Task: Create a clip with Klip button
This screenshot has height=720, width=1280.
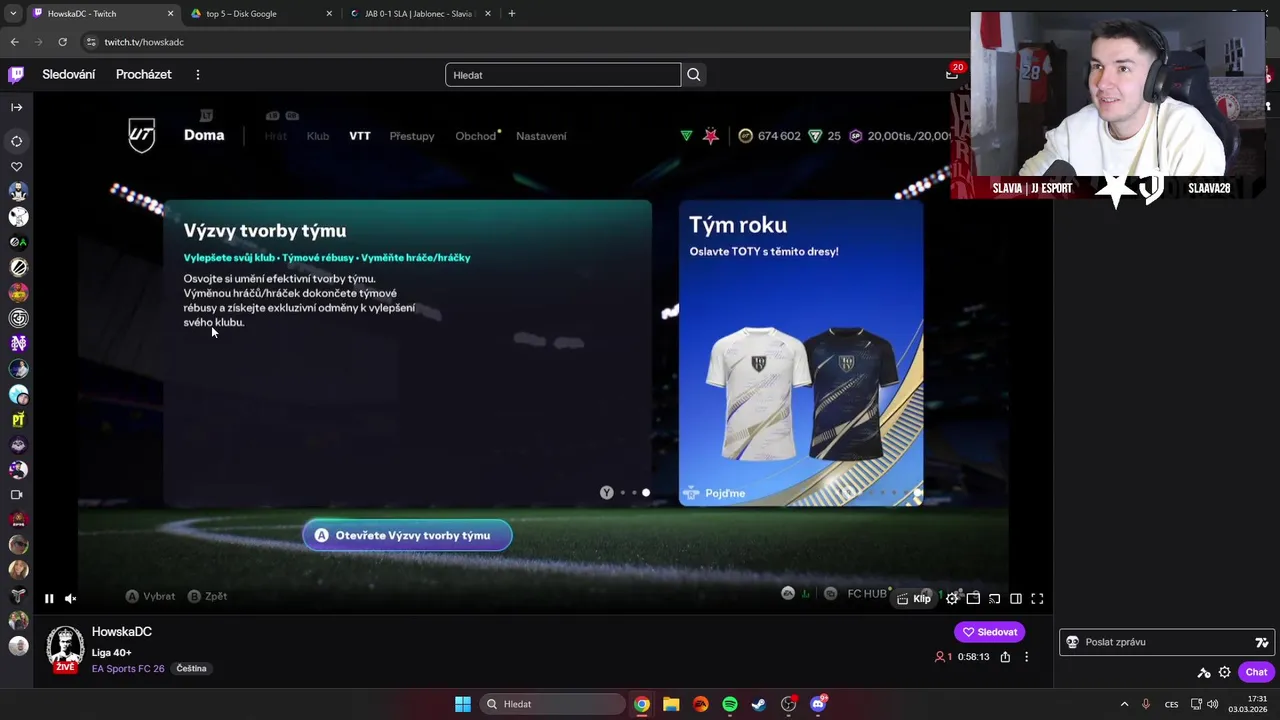Action: click(x=914, y=599)
